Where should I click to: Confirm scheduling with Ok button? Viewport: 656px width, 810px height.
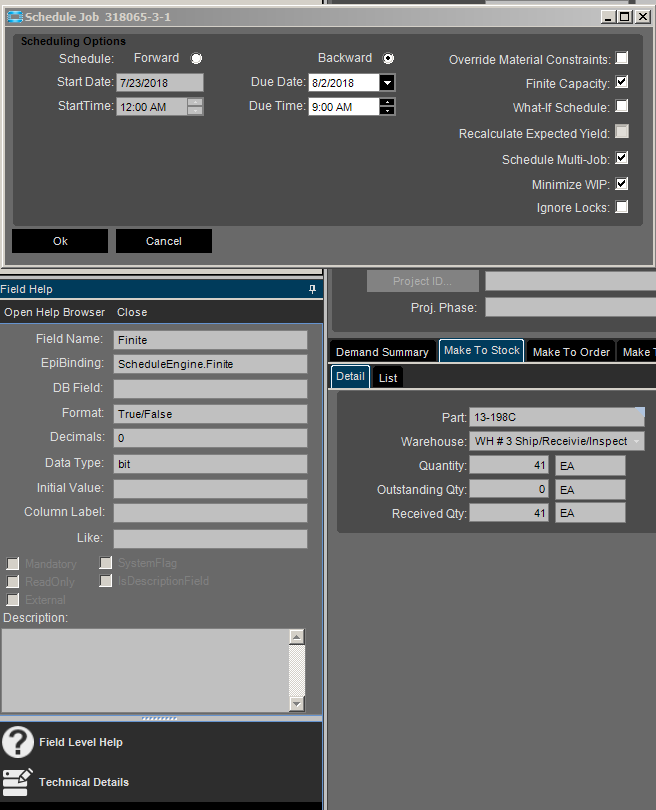click(x=60, y=241)
